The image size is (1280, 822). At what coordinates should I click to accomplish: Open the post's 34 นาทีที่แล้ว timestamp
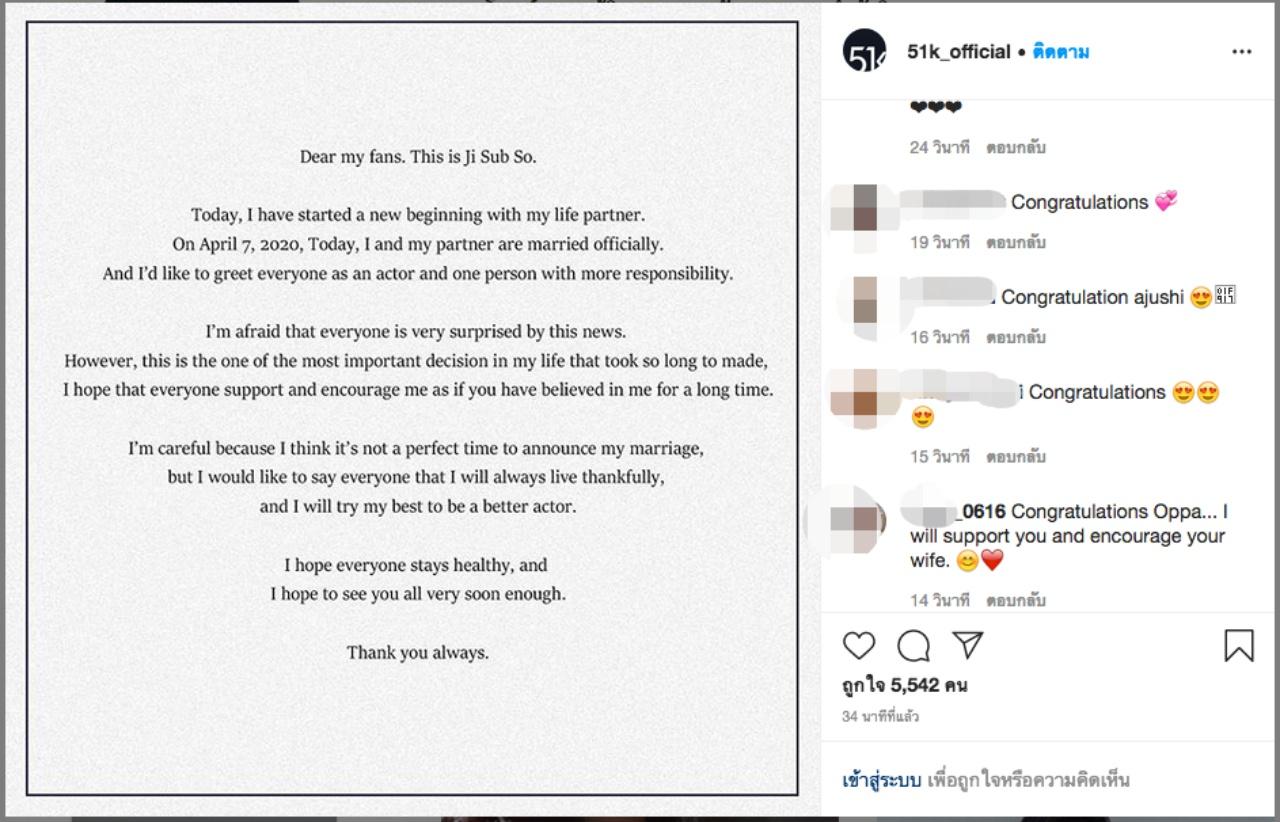[880, 717]
